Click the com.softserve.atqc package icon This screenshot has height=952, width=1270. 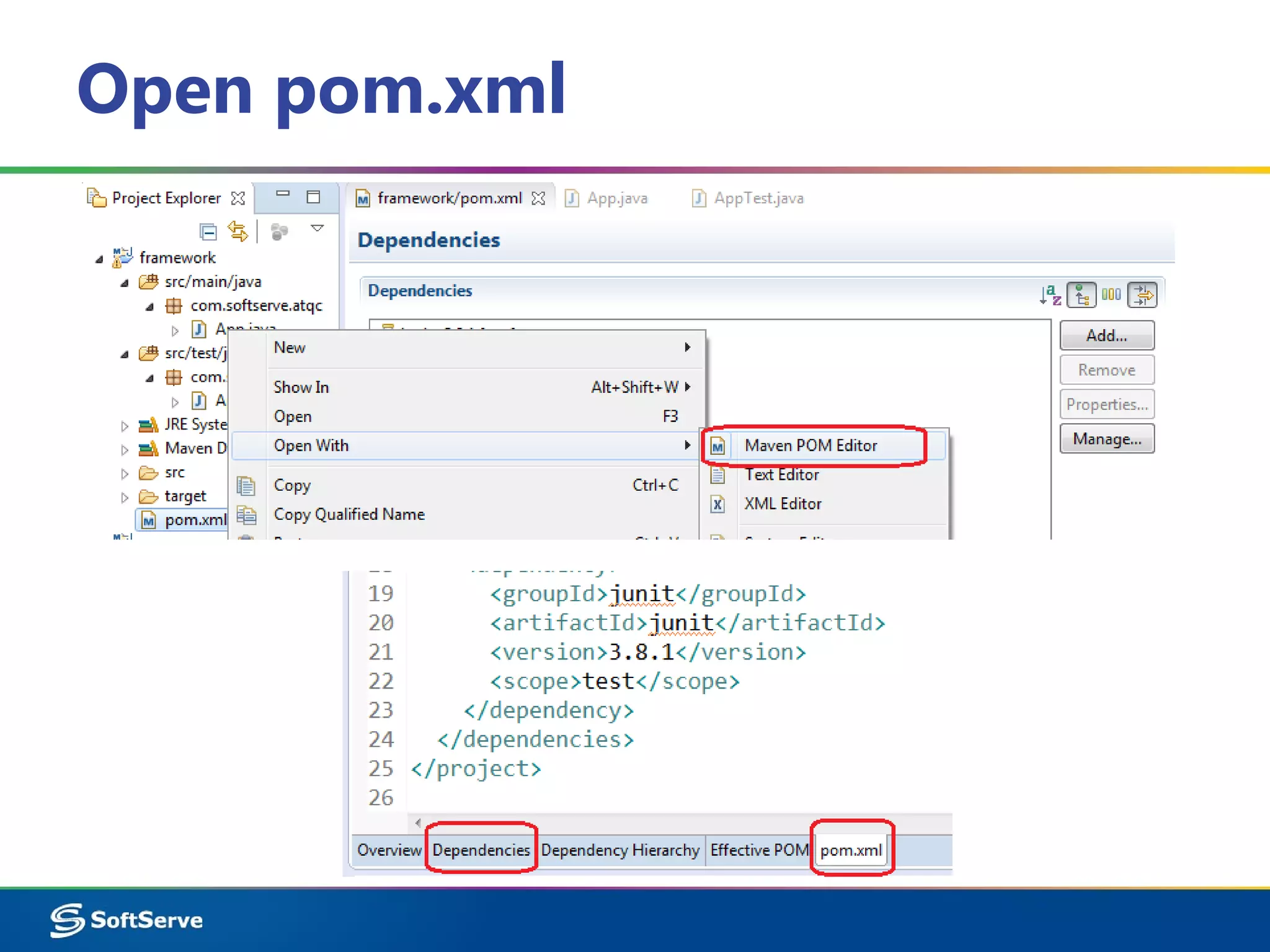pyautogui.click(x=174, y=306)
